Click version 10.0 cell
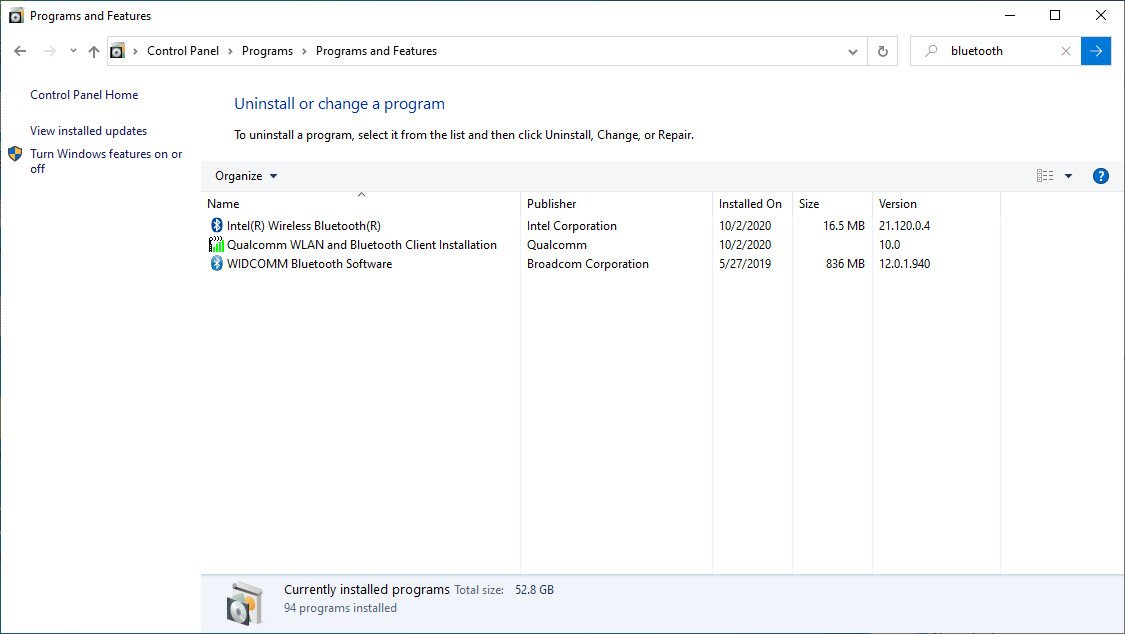 [889, 245]
